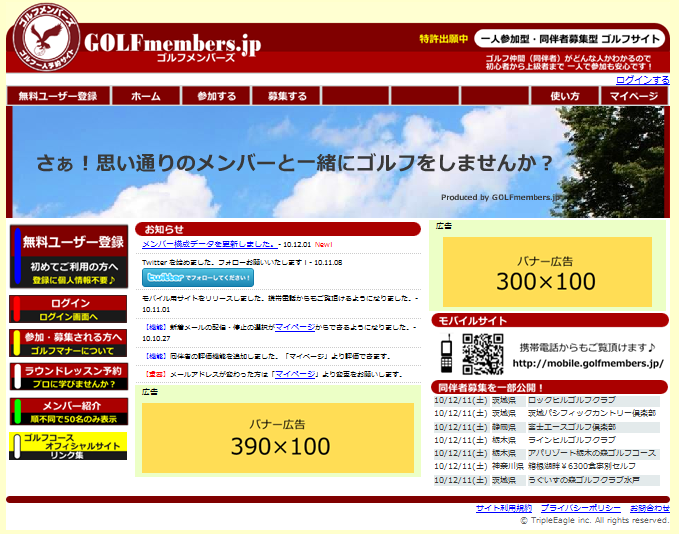Click the 茨城パシフィックカントリー倶楽部 row
Viewport: 679px width, 534px height.
[546, 413]
